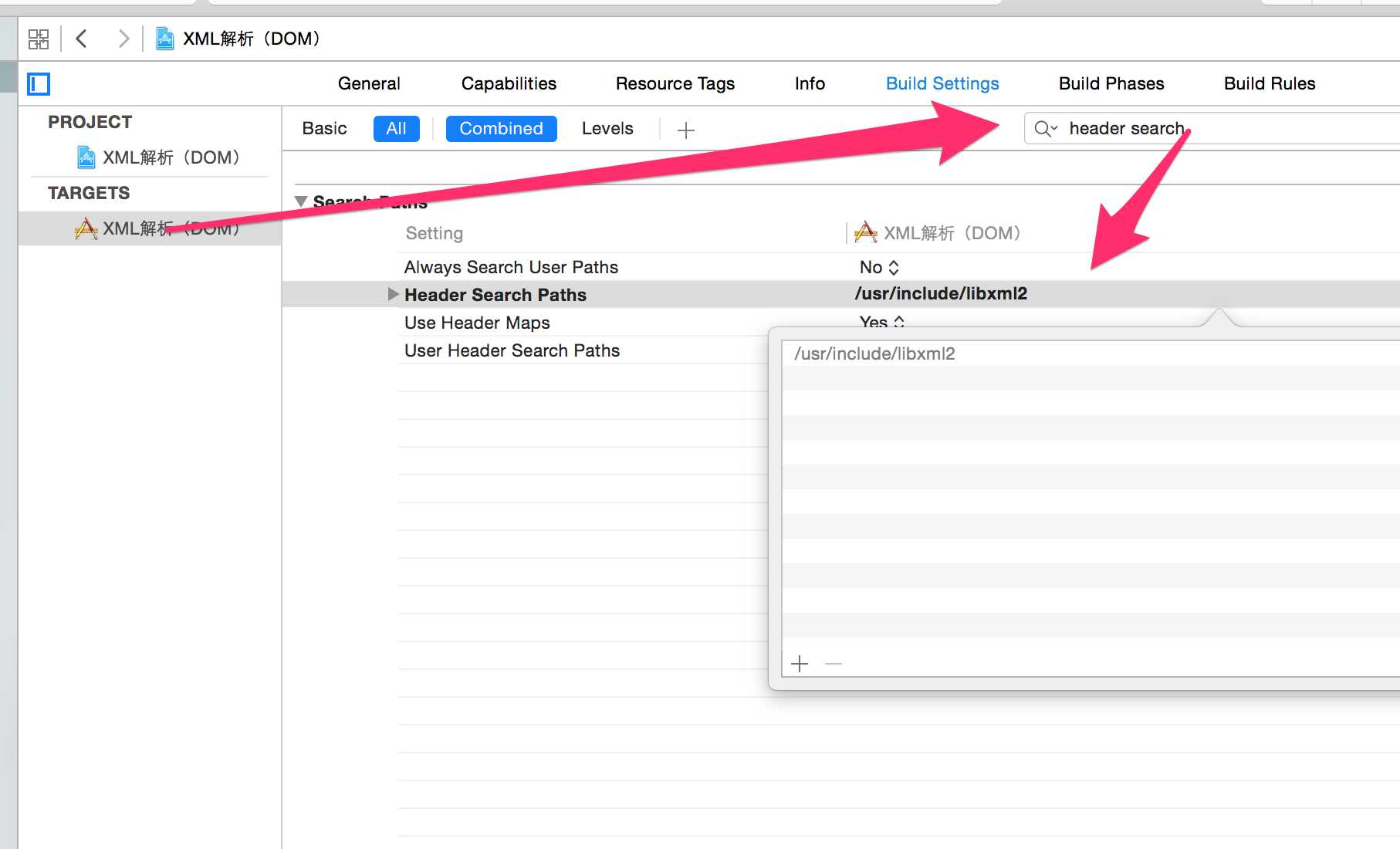1400x849 pixels.
Task: Collapse the Search Paths section
Action: [301, 201]
